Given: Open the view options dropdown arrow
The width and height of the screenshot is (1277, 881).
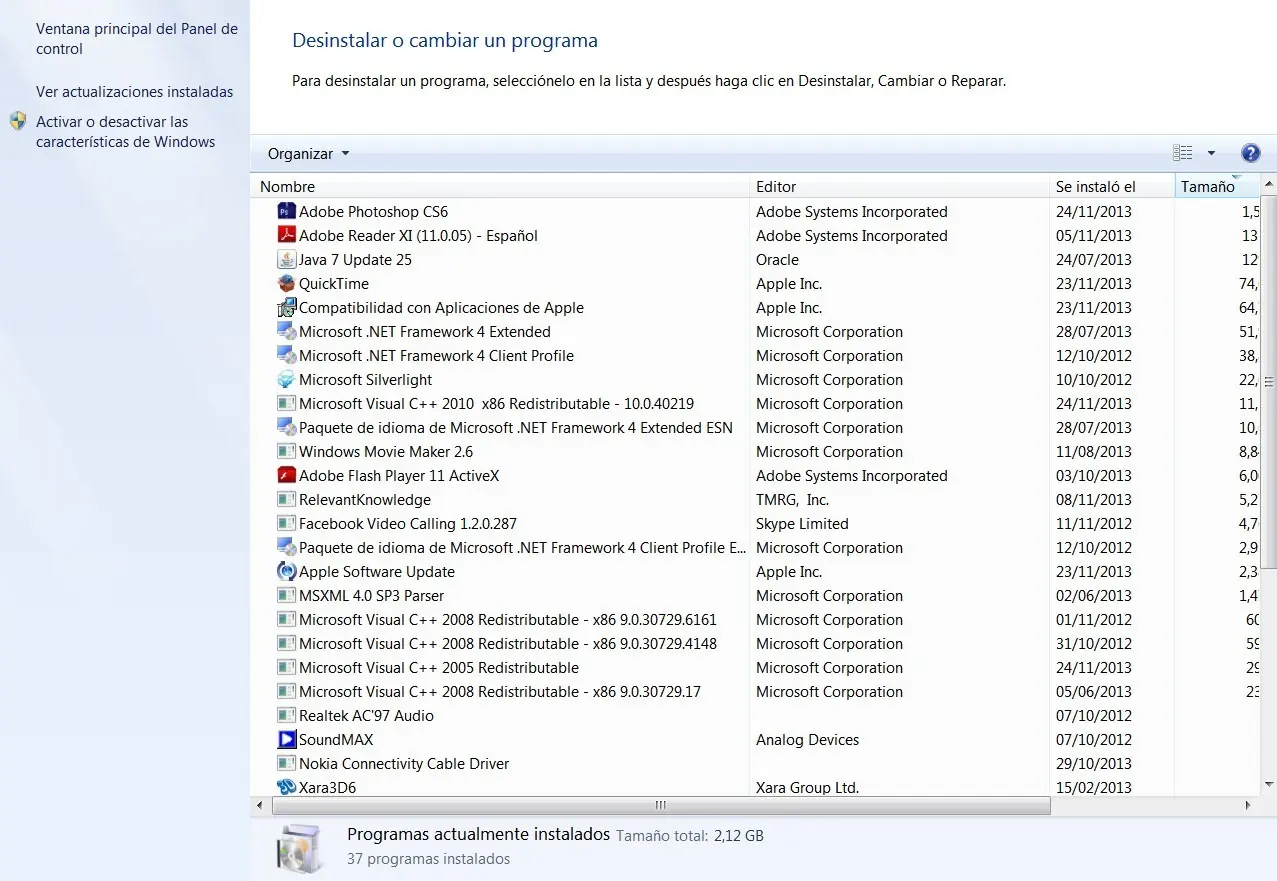Looking at the screenshot, I should tap(1211, 153).
